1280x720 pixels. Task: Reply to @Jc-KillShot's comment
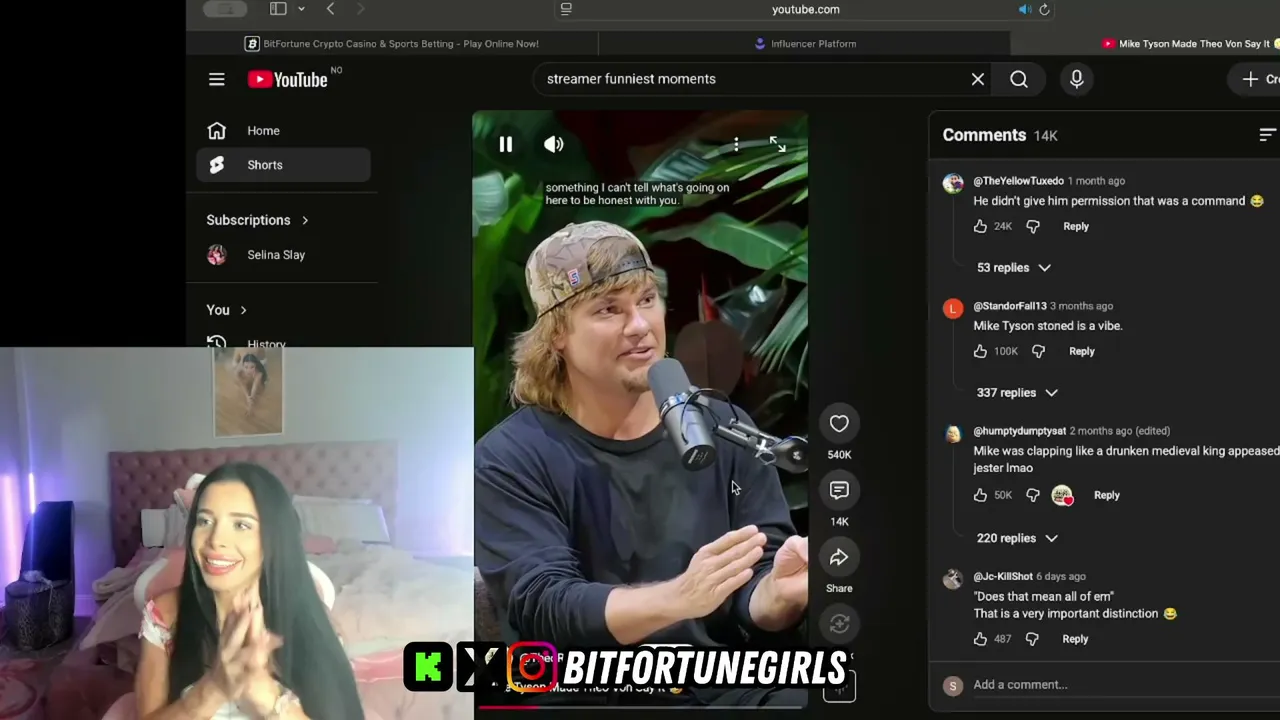[1075, 639]
